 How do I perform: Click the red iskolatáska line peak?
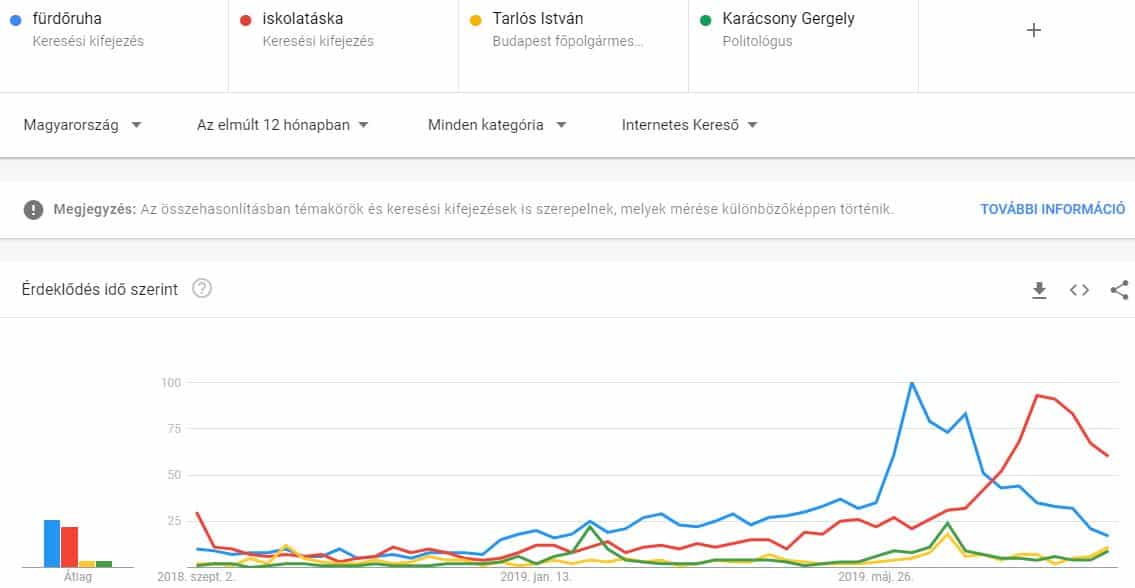coord(1037,395)
